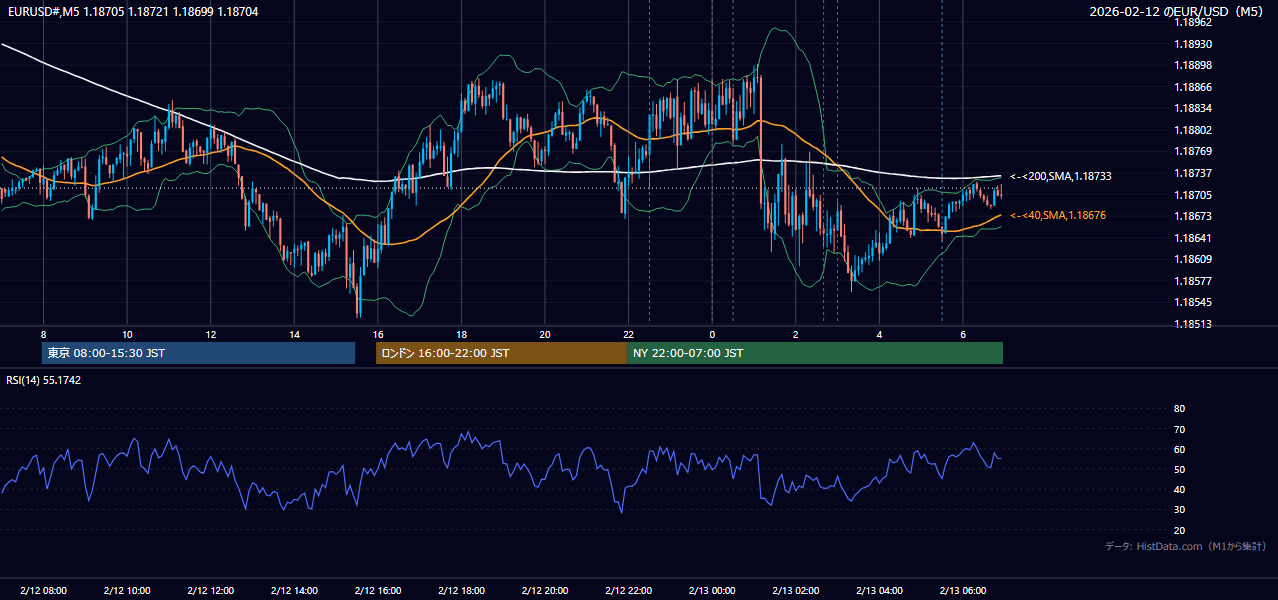The height and width of the screenshot is (600, 1278).
Task: Click price axis value 1.18737
Action: [x=1192, y=173]
